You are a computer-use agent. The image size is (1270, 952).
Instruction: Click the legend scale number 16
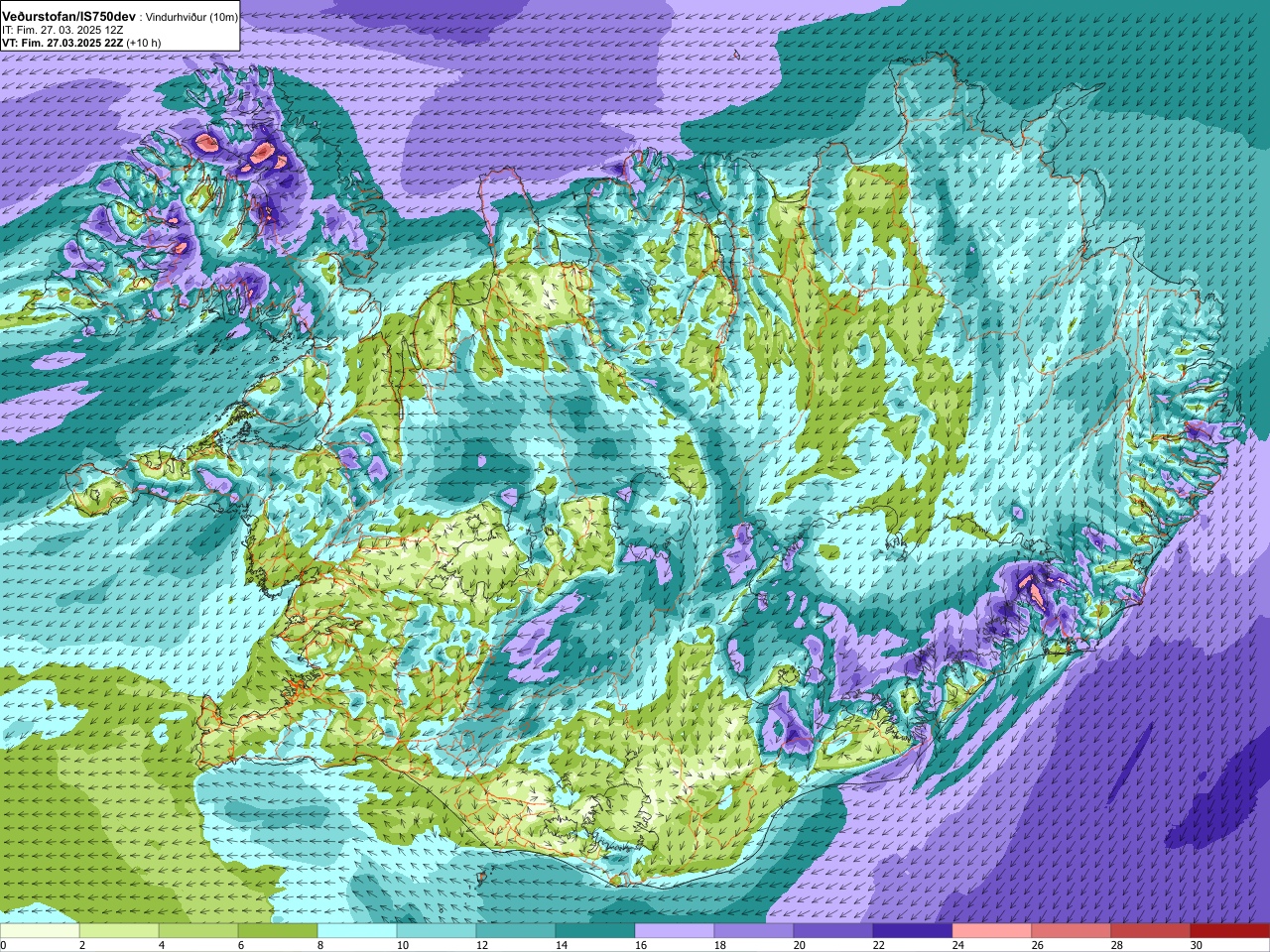tap(642, 945)
